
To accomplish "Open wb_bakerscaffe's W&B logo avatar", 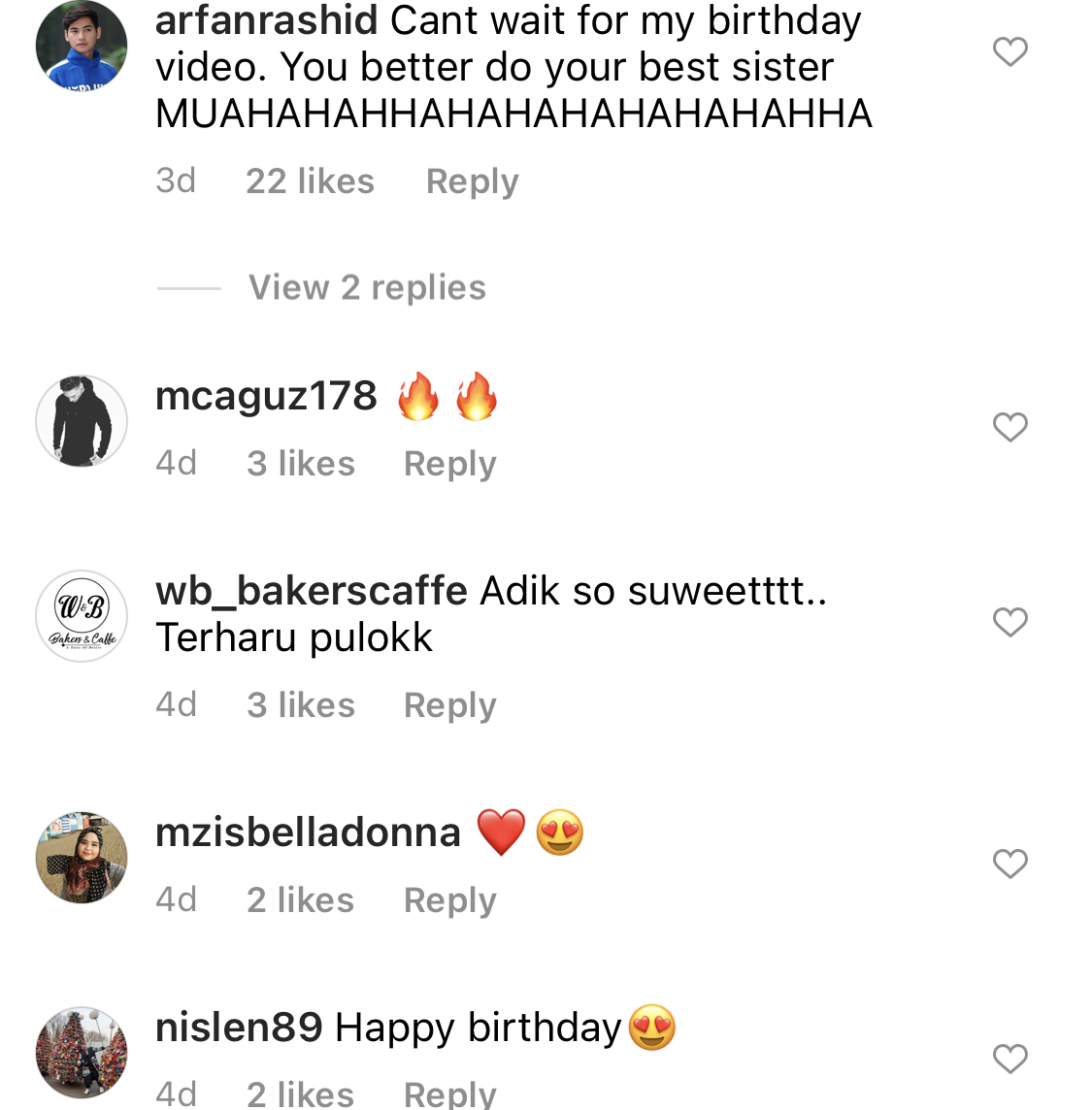I will (x=82, y=616).
